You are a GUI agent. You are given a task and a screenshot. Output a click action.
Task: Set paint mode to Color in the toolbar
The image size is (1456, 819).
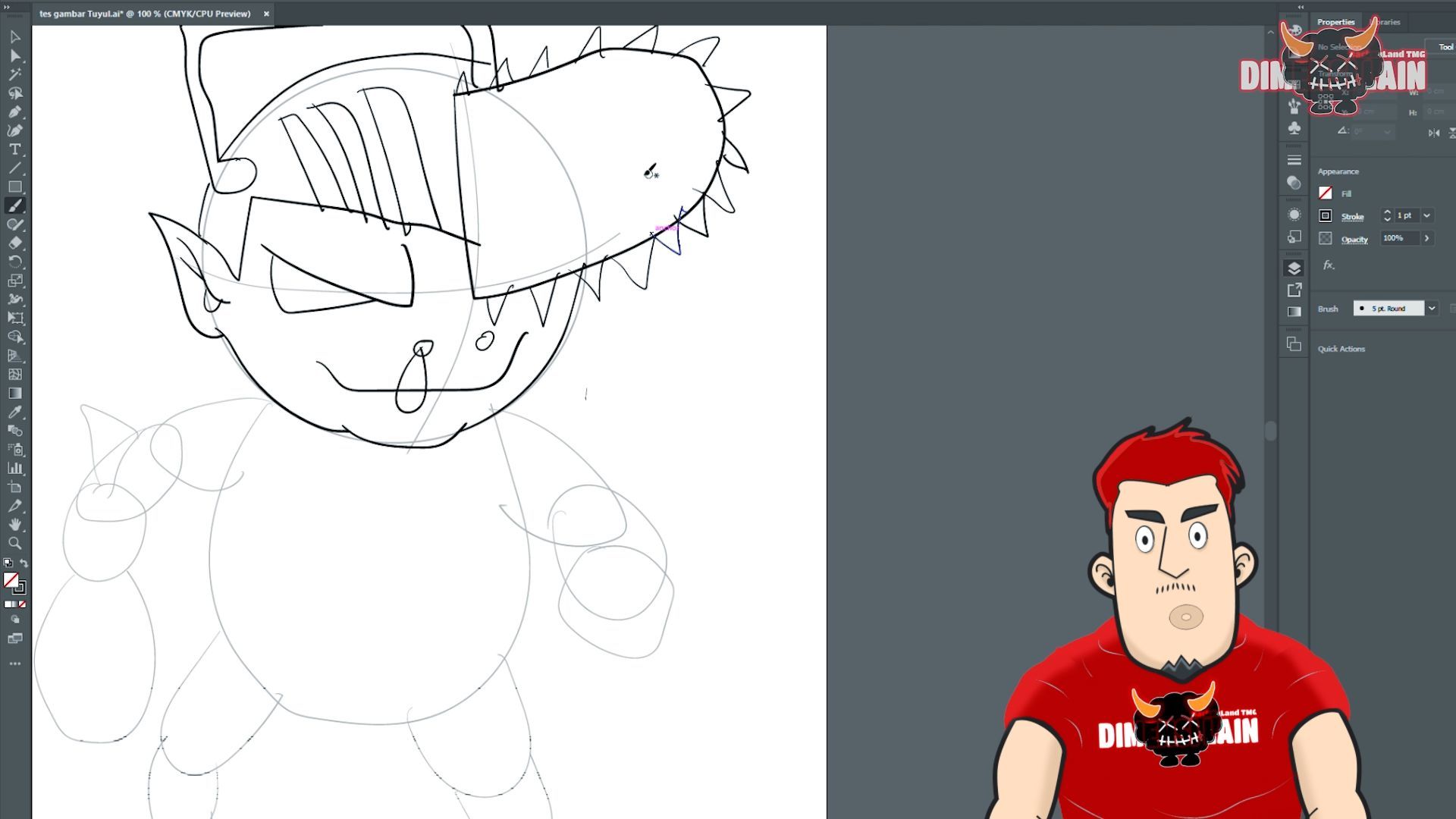click(x=7, y=604)
